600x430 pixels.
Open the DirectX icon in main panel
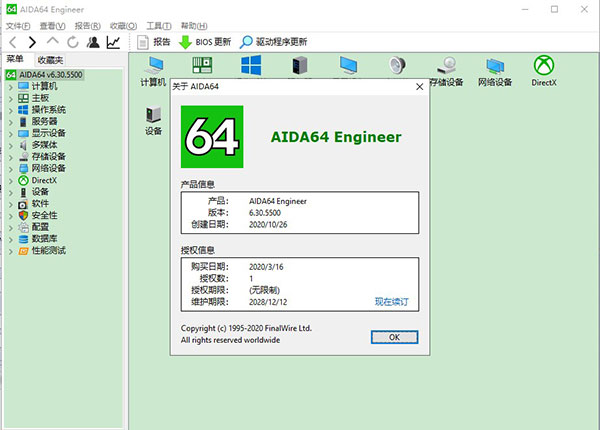click(544, 71)
